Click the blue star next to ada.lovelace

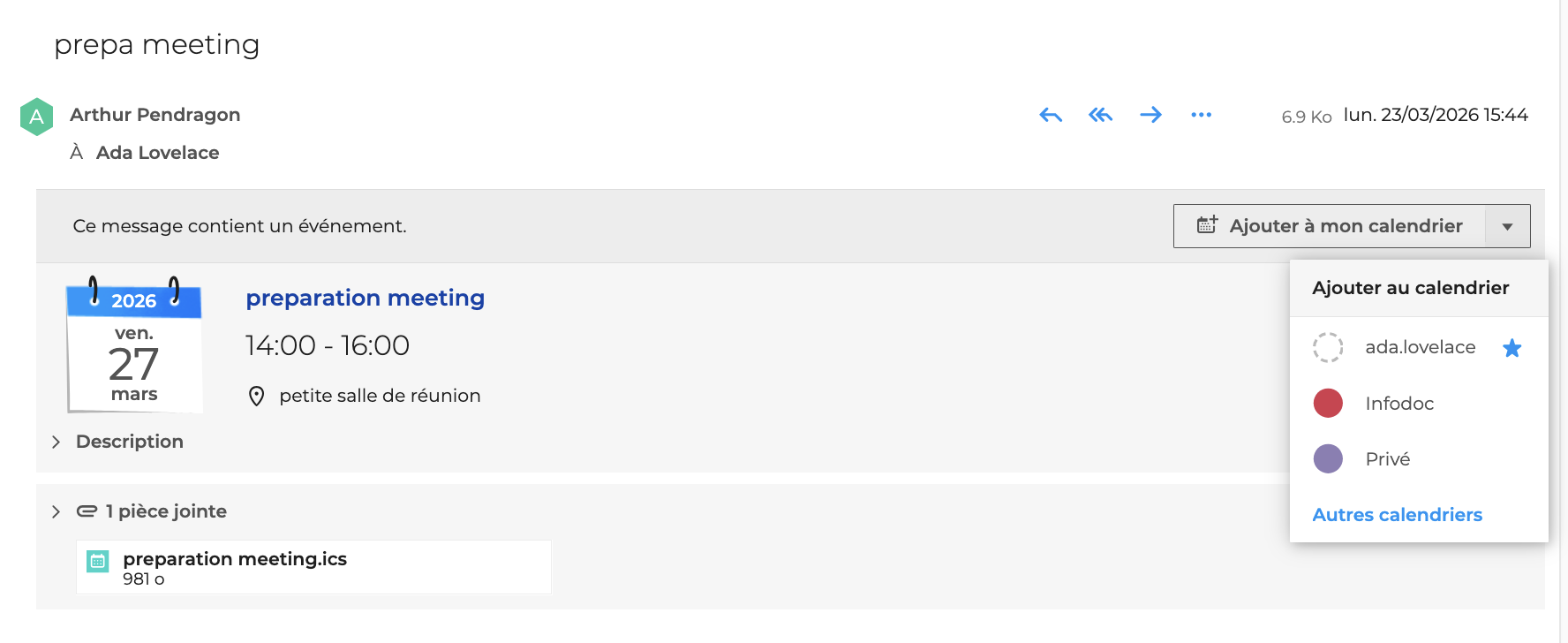[x=1511, y=348]
